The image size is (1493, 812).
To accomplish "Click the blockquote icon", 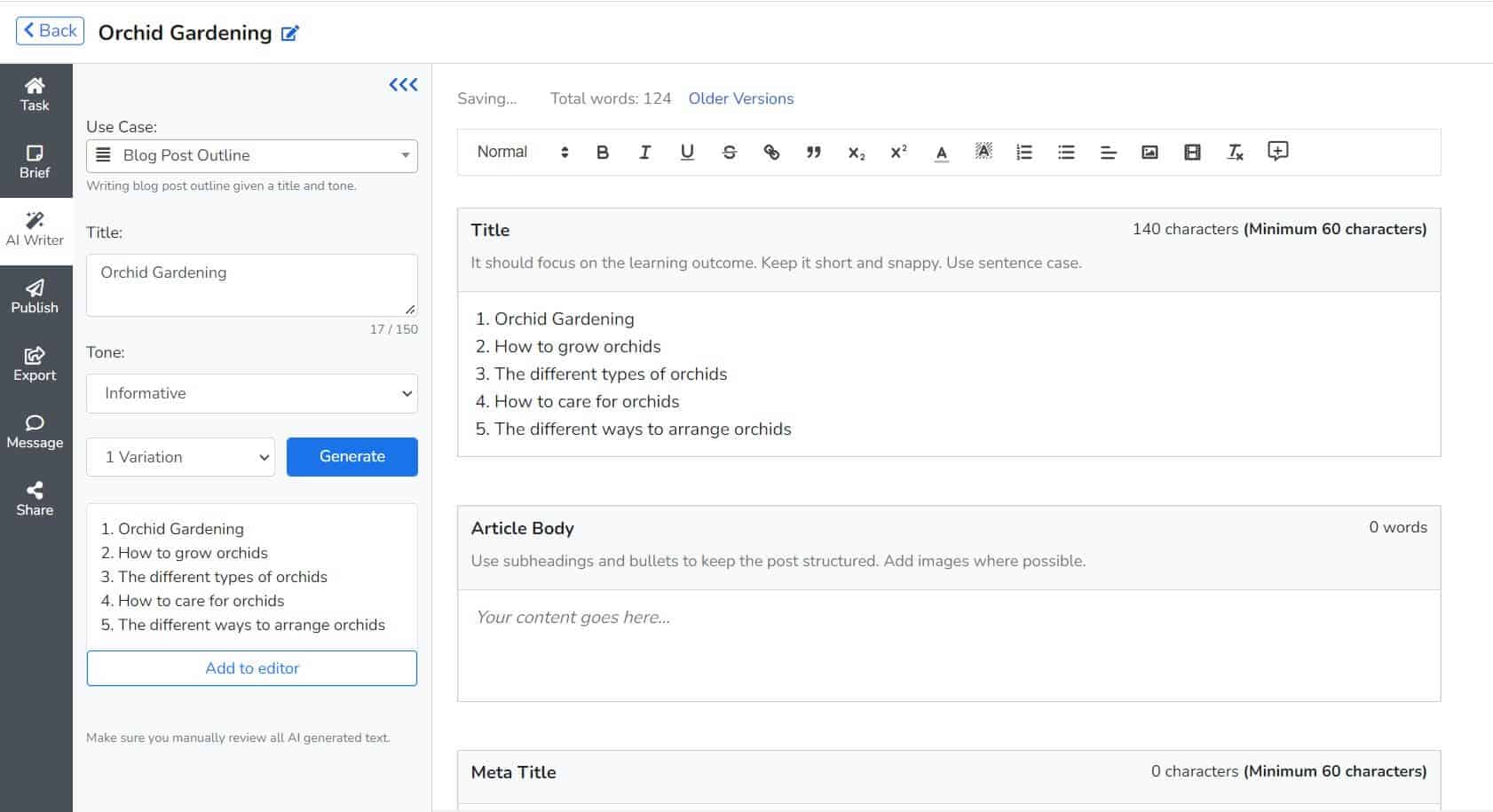I will [813, 152].
